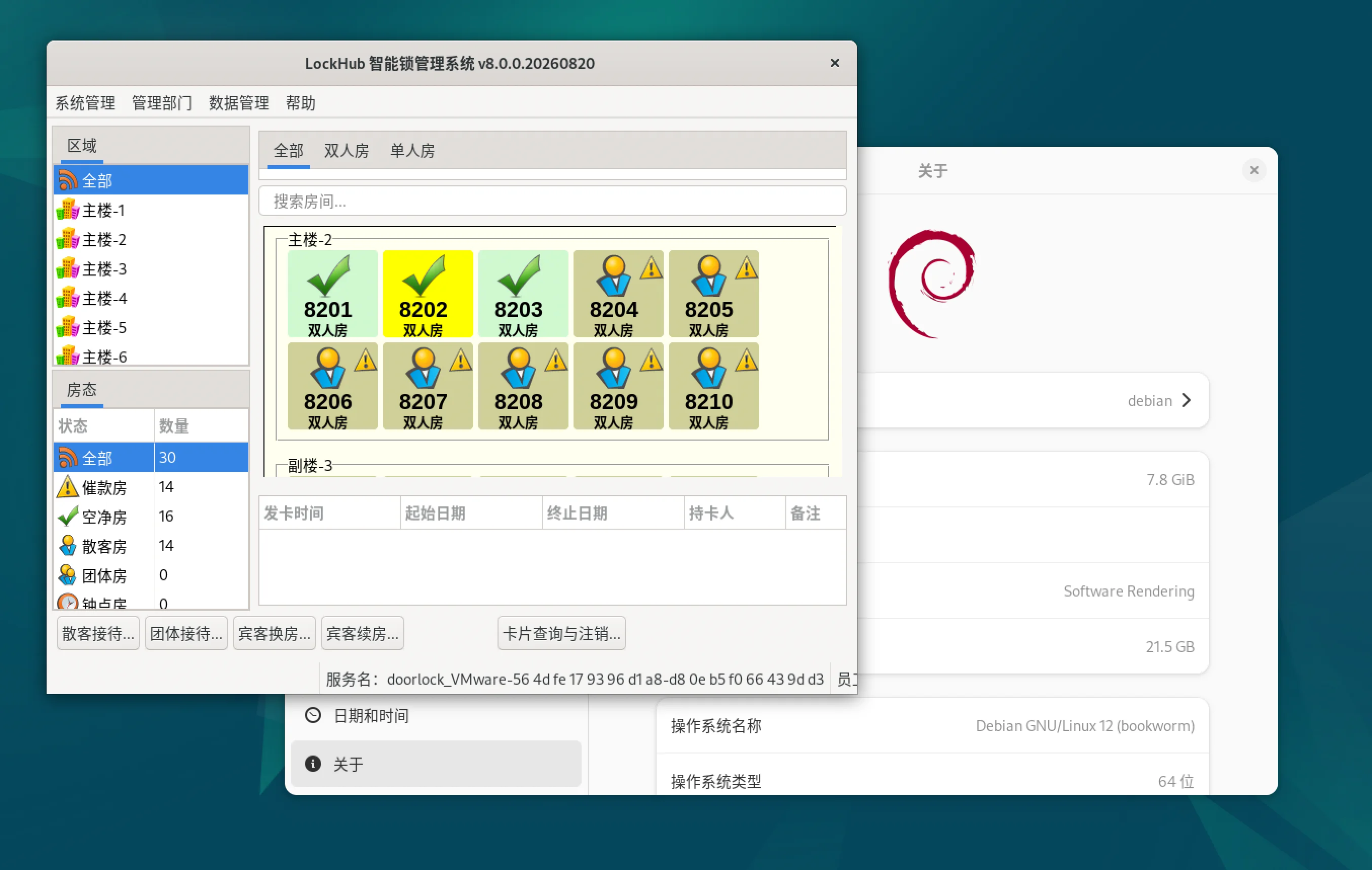Open the 帮助 menu
The height and width of the screenshot is (870, 1372).
coord(300,103)
